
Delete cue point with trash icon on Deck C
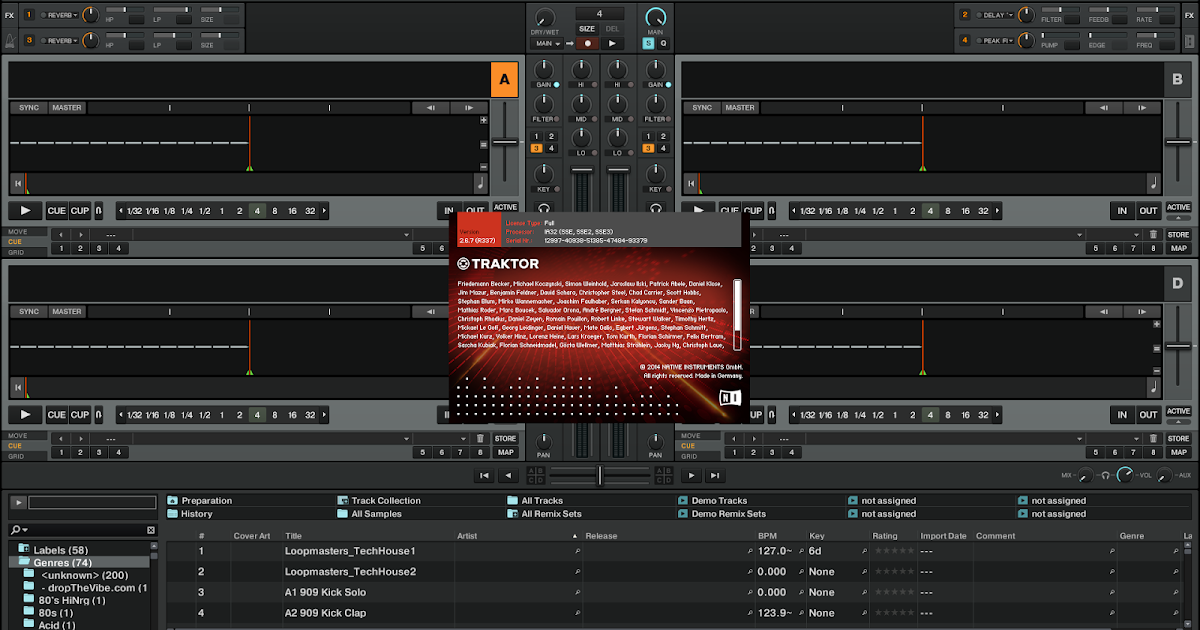click(480, 438)
